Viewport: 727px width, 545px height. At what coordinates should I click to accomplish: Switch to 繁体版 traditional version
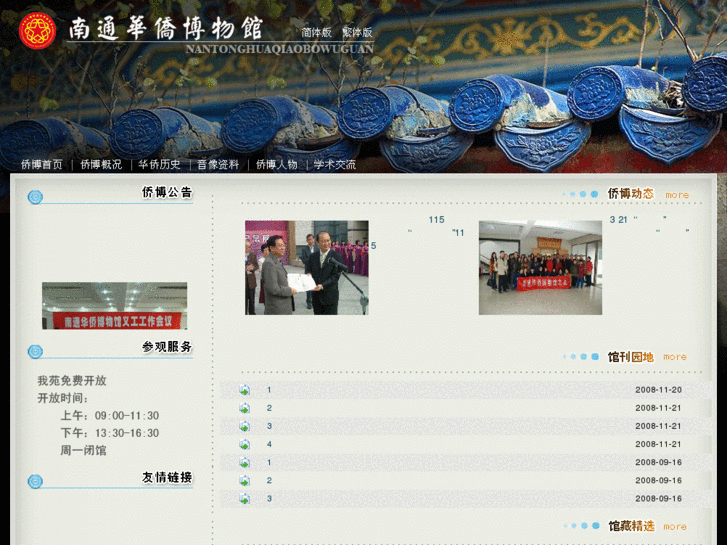point(357,32)
